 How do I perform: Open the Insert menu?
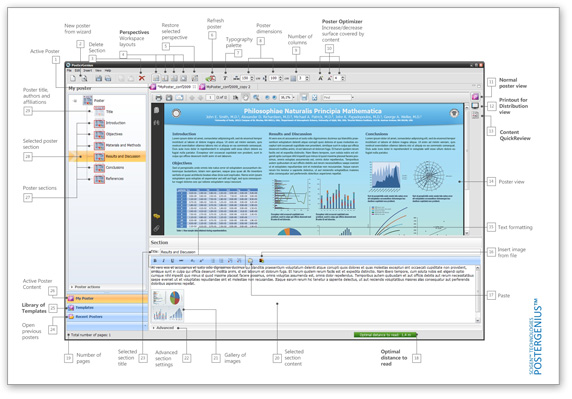tap(88, 70)
